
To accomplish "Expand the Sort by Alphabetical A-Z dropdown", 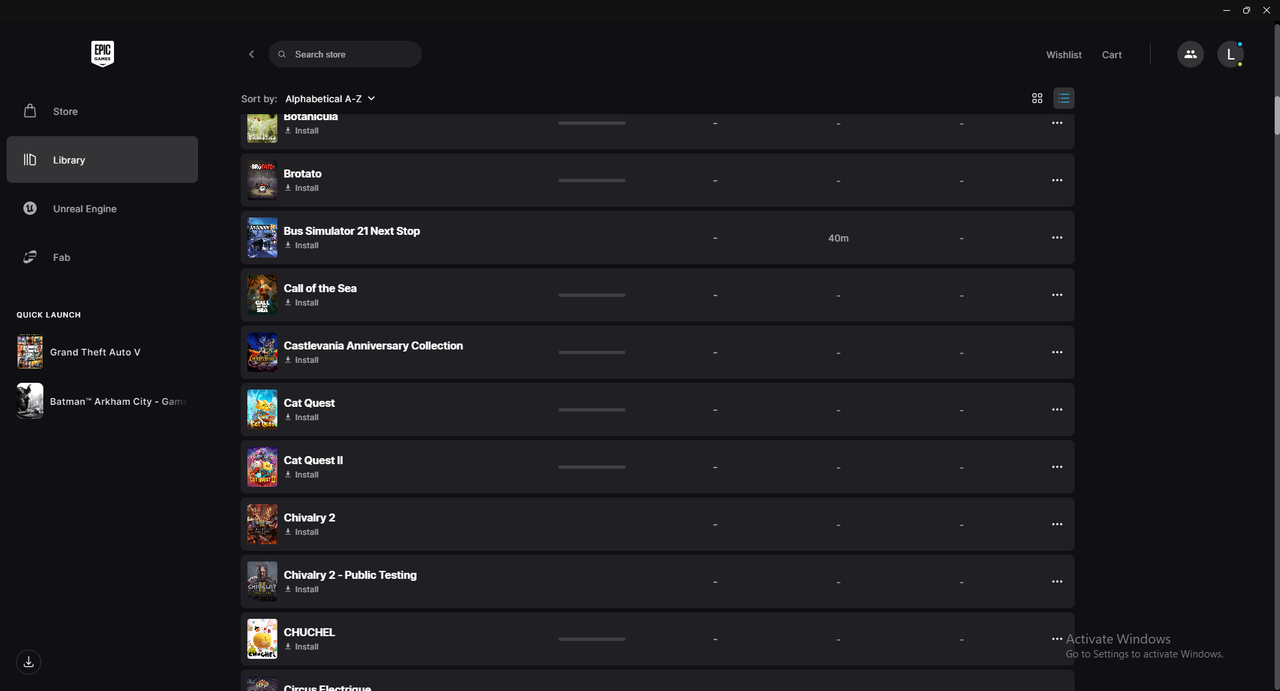I will (330, 99).
